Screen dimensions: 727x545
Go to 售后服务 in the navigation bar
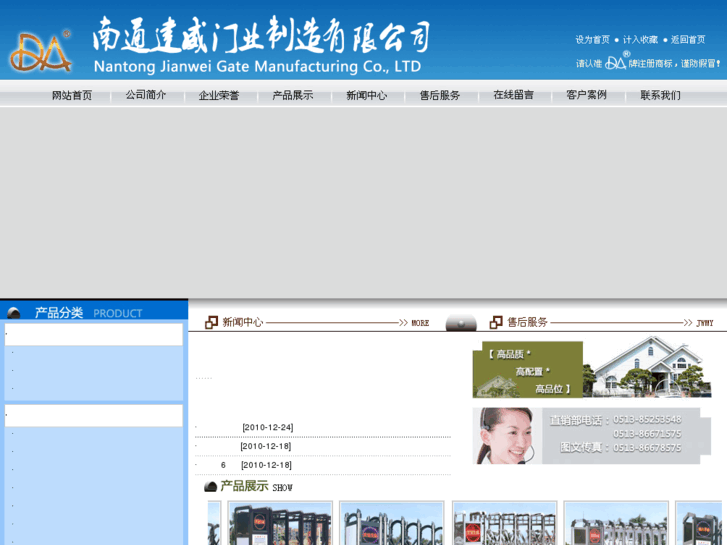pos(440,95)
